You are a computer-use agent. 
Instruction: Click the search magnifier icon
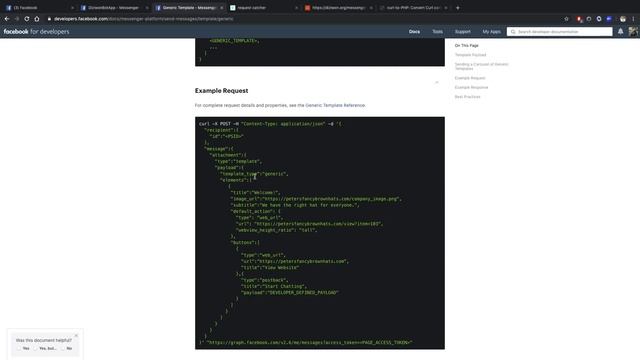513,31
